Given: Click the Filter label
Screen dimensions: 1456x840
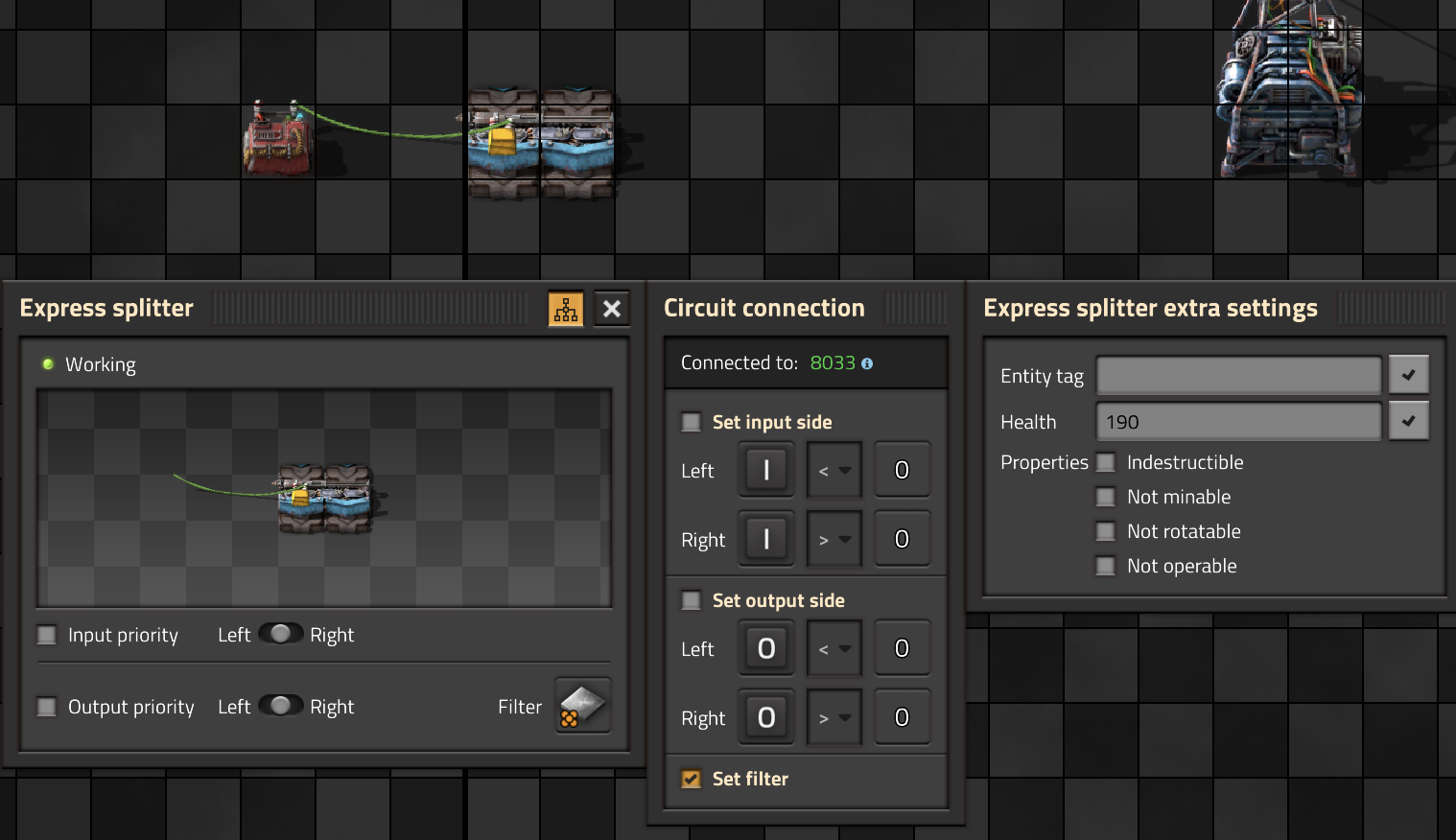Looking at the screenshot, I should [520, 707].
